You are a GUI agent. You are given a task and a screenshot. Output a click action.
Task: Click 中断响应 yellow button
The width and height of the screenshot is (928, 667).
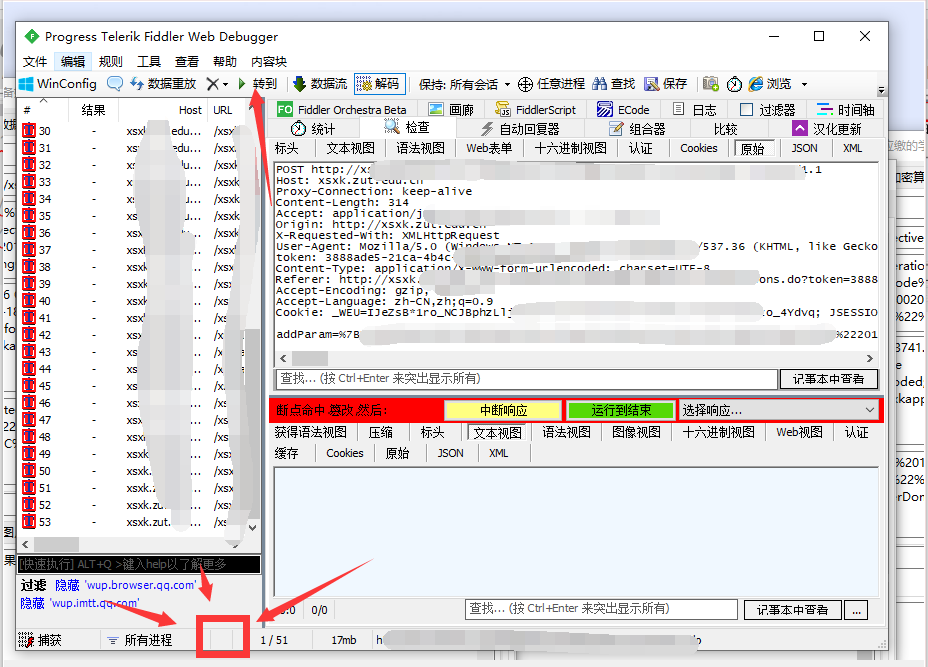coord(503,410)
